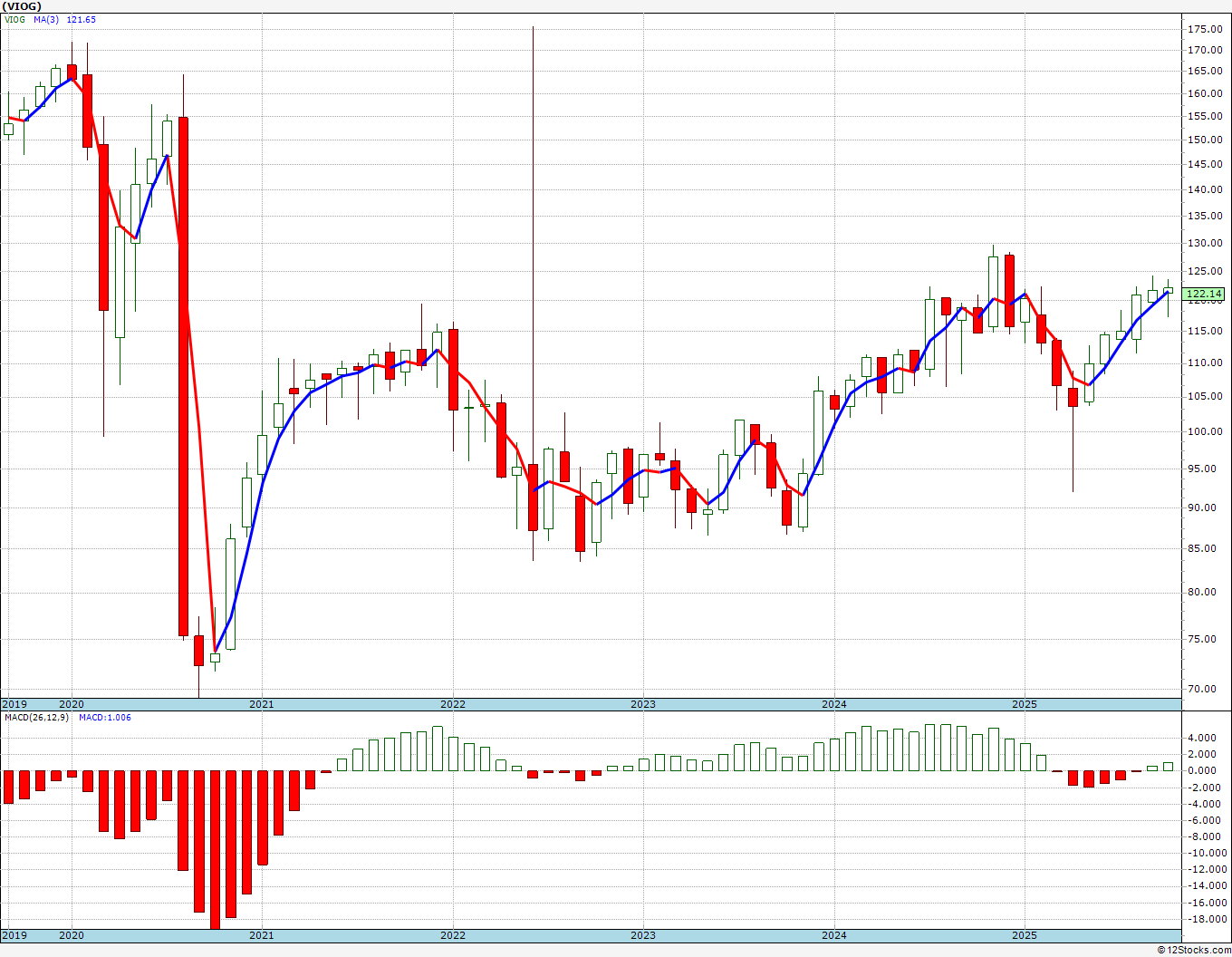Viewport: 1232px width, 957px height.
Task: Click 2020 on the price chart time axis
Action: click(71, 704)
